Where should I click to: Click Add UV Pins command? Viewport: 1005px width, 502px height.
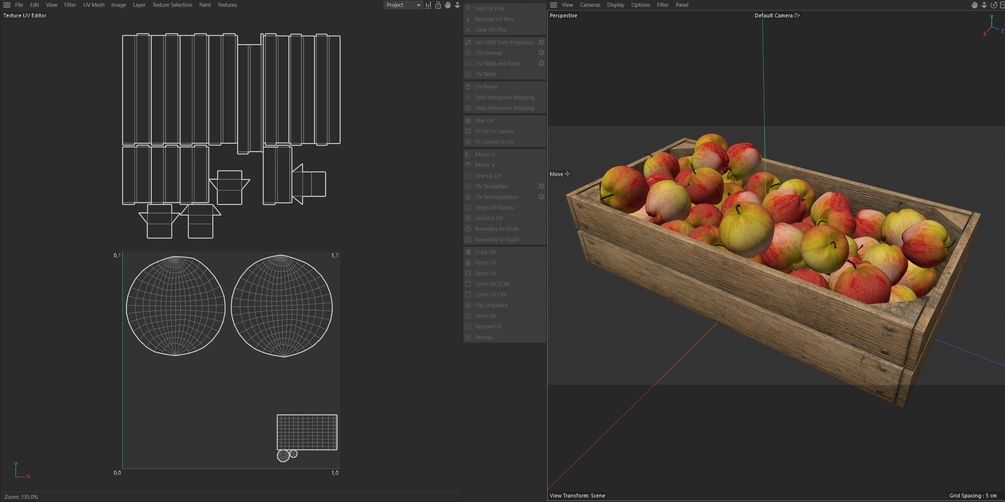(505, 8)
